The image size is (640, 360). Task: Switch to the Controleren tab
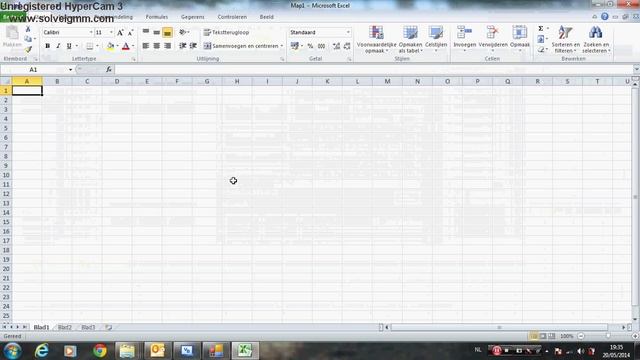[232, 17]
